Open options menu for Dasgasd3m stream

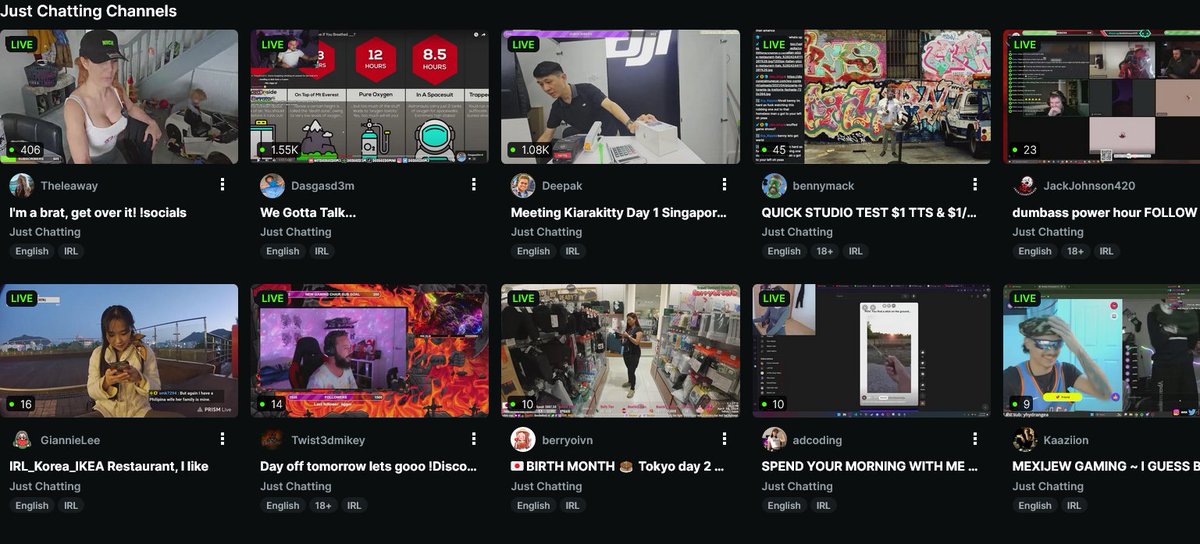coord(473,186)
